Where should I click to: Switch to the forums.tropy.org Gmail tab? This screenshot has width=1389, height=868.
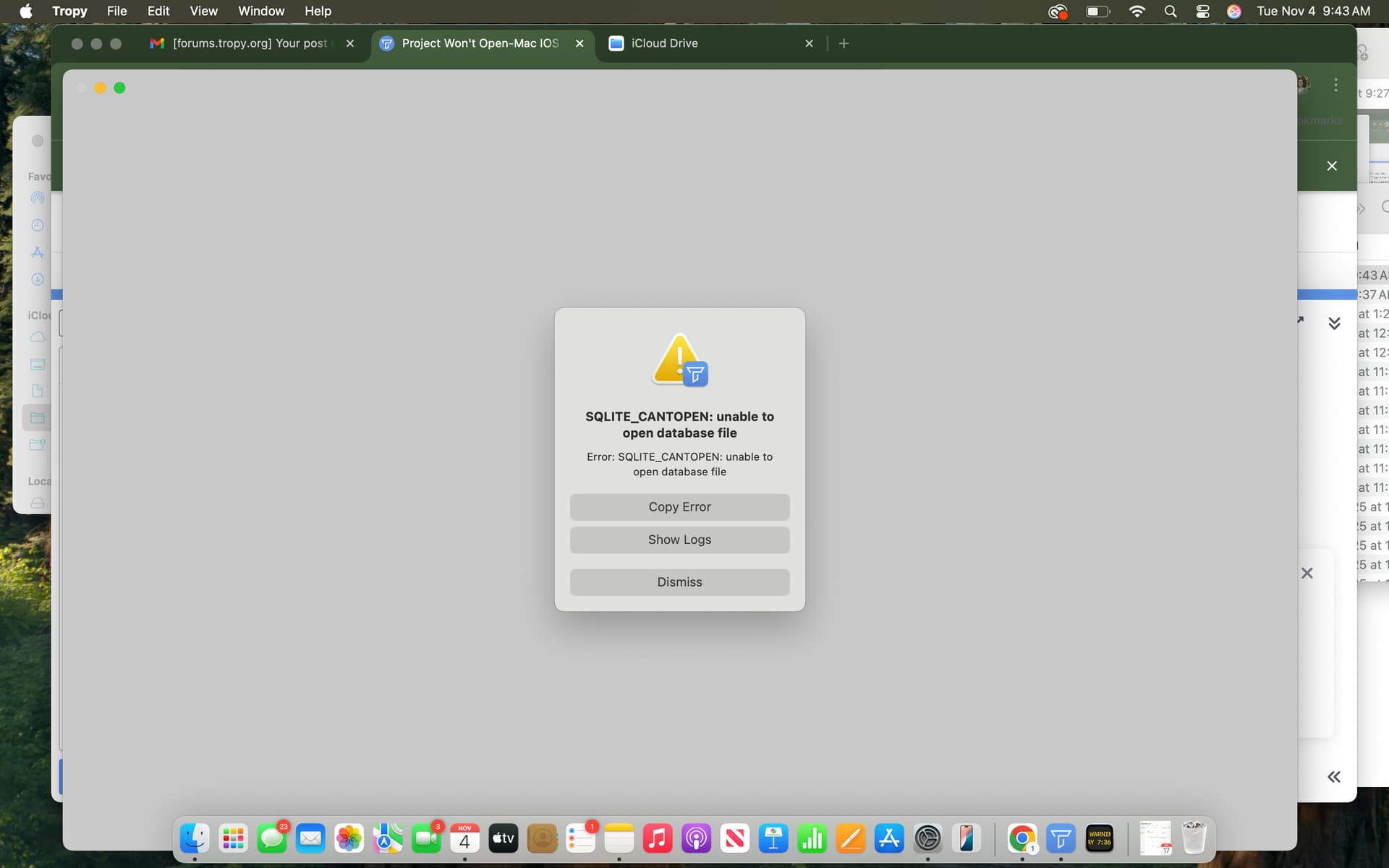click(x=250, y=43)
